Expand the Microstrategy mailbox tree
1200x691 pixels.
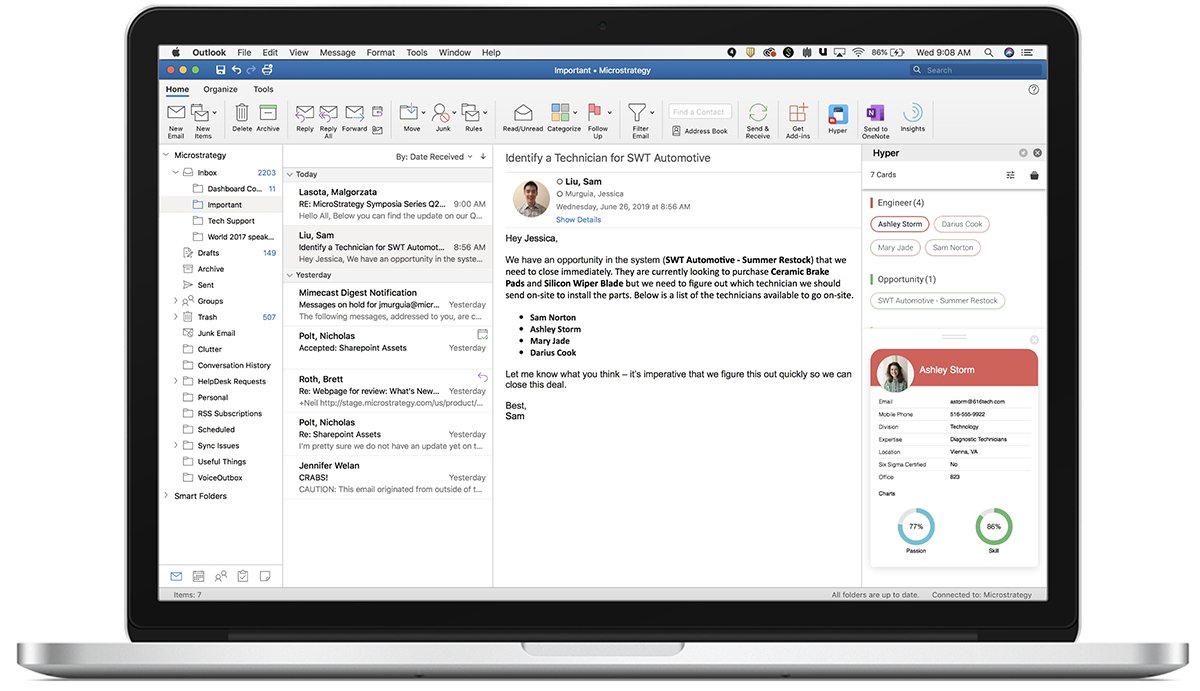coord(166,156)
